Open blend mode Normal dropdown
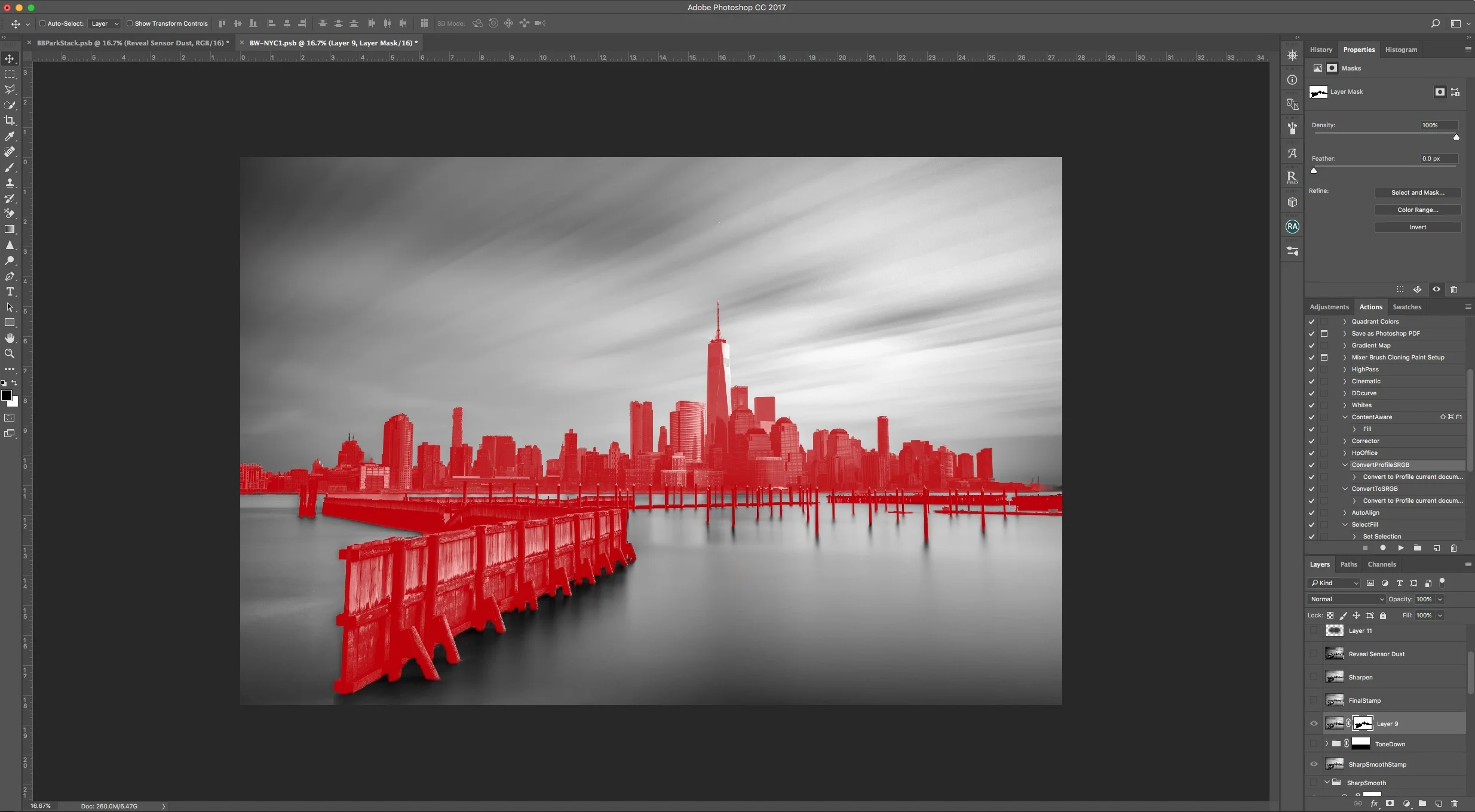Image resolution: width=1475 pixels, height=812 pixels. pyautogui.click(x=1347, y=599)
